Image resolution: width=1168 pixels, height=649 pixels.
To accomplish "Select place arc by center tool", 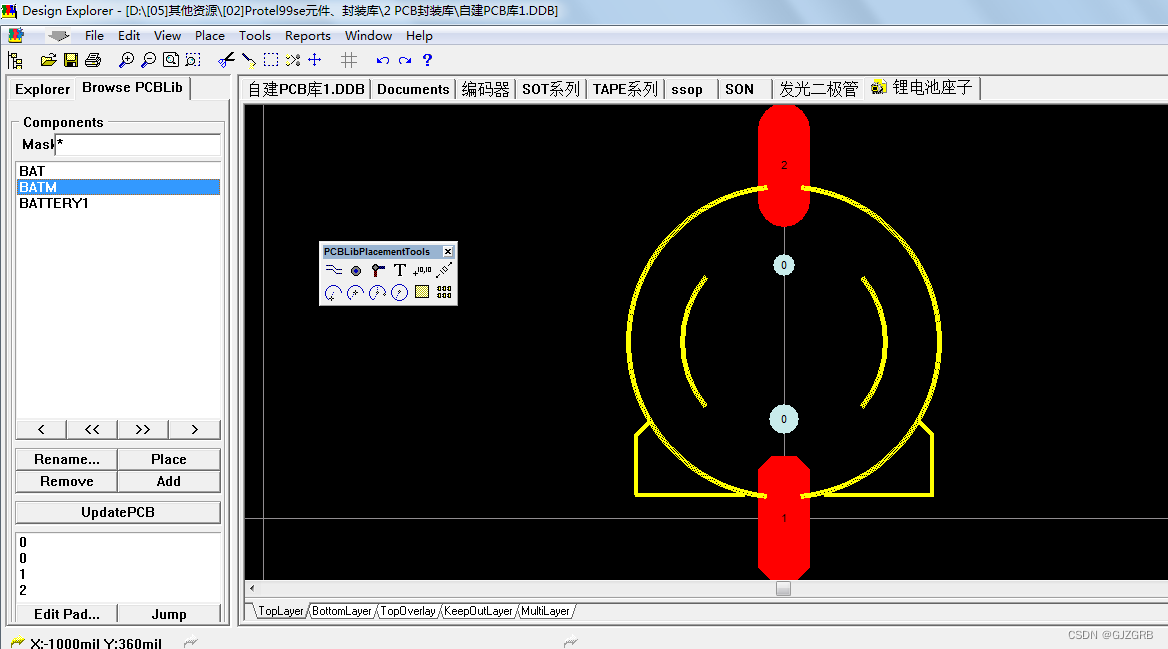I will click(334, 293).
